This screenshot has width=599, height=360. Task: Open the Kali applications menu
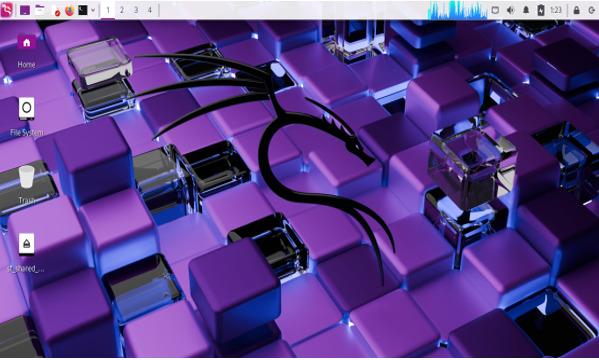coord(6,10)
